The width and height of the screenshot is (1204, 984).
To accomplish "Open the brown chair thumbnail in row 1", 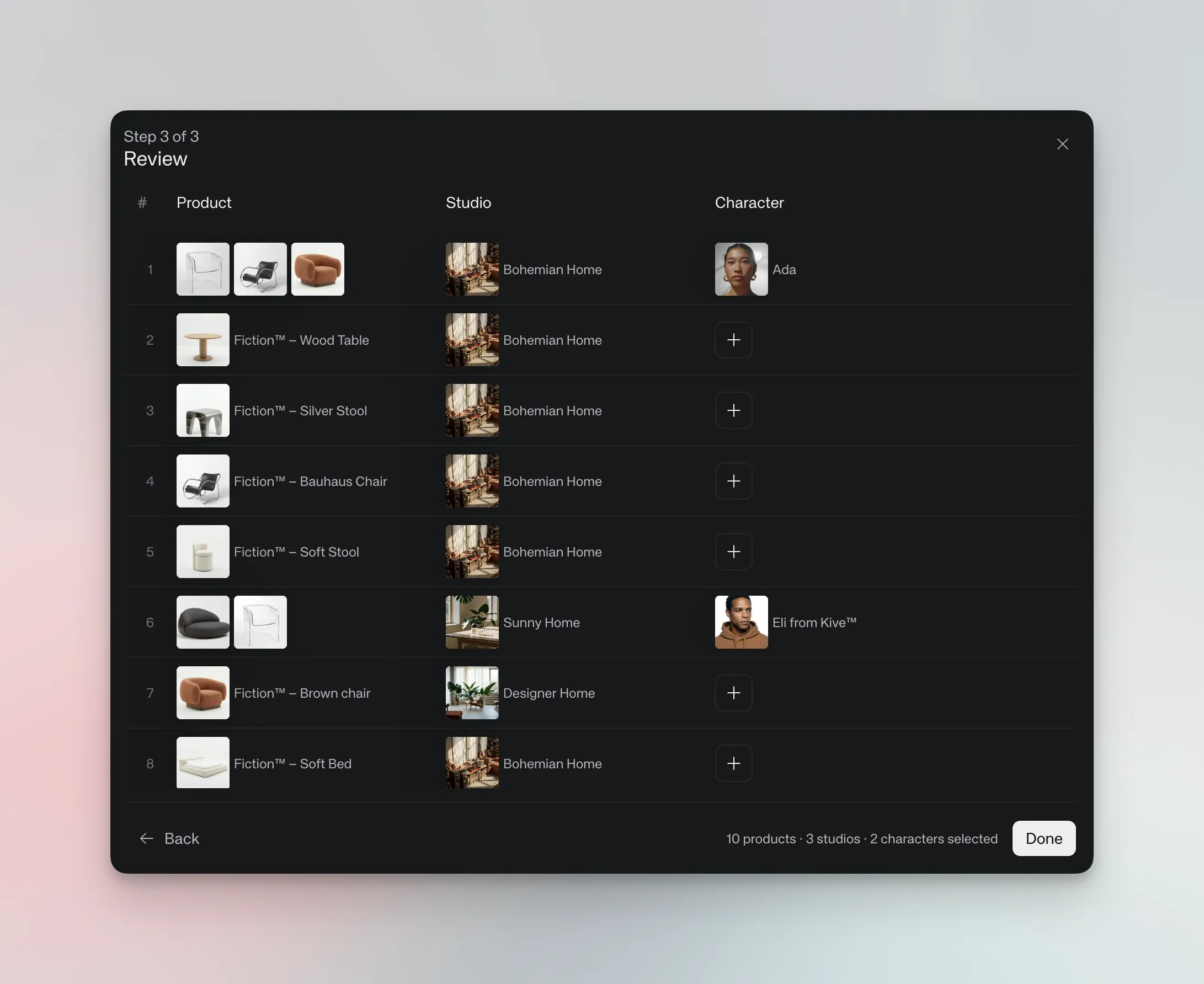I will point(318,269).
